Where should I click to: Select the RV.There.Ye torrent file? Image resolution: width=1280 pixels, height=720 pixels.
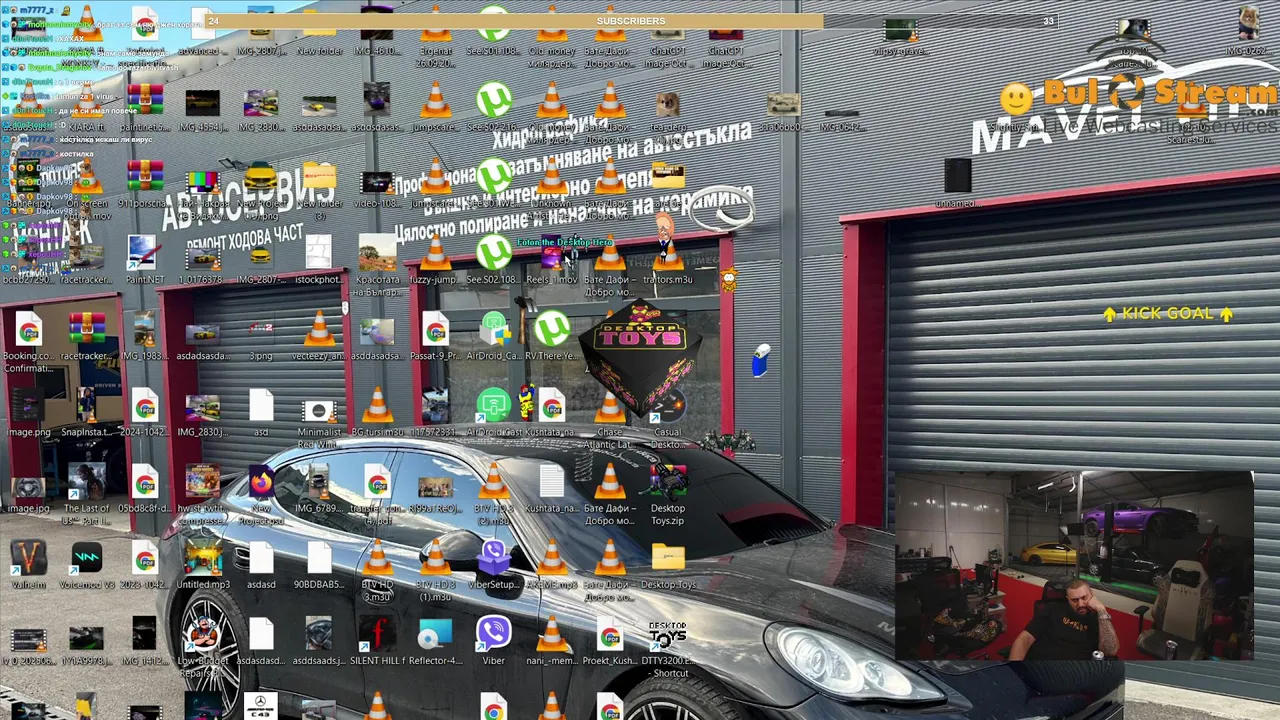click(551, 336)
